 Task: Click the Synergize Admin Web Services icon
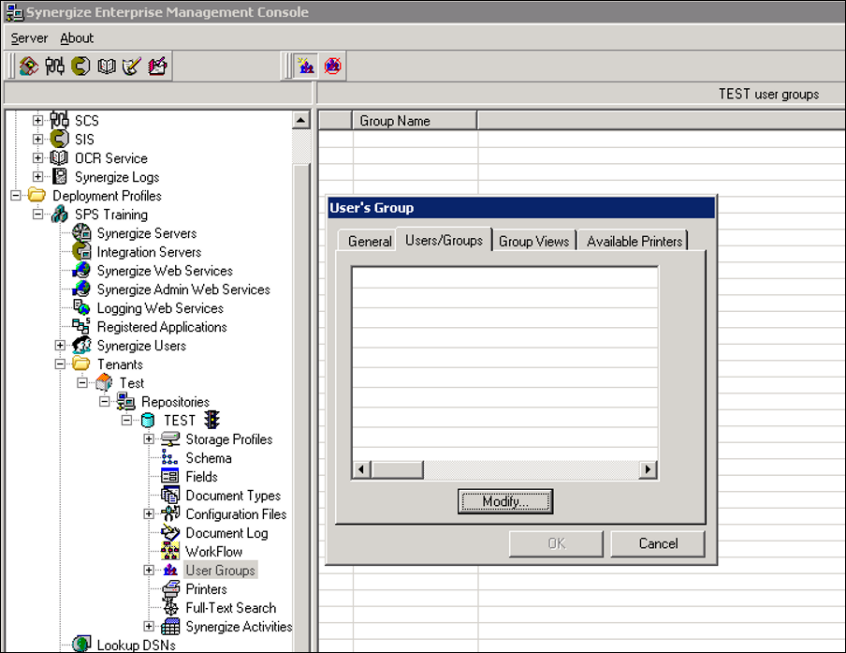[82, 289]
